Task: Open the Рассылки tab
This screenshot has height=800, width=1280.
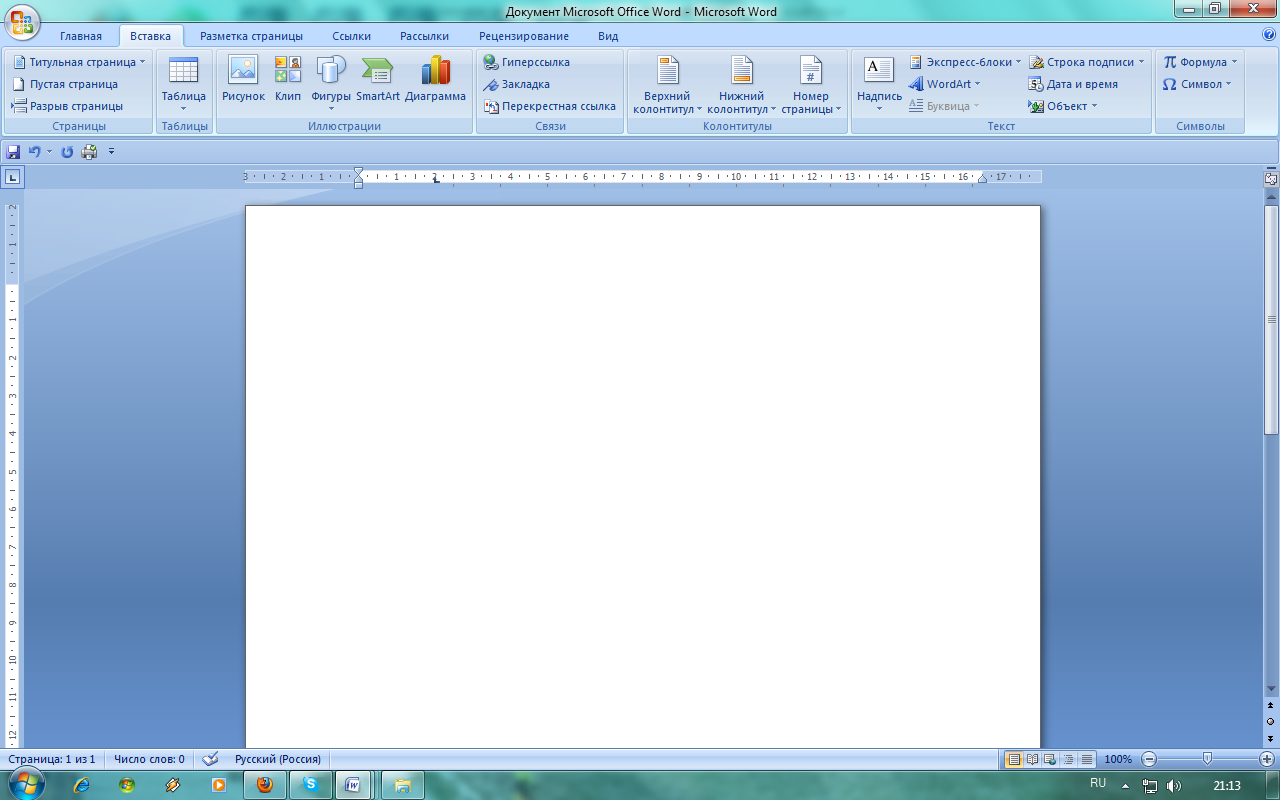Action: (424, 36)
